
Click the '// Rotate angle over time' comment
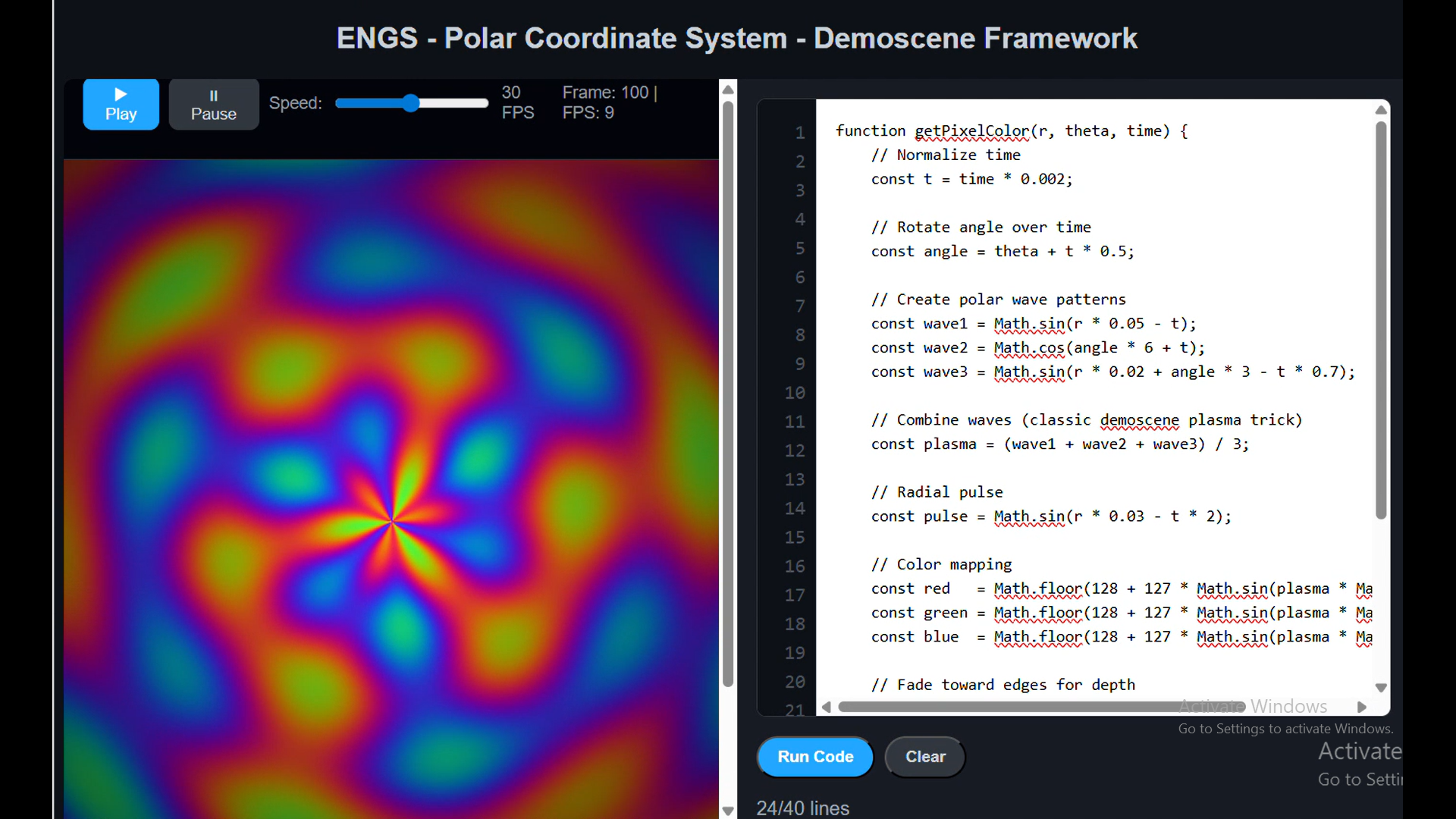point(981,227)
